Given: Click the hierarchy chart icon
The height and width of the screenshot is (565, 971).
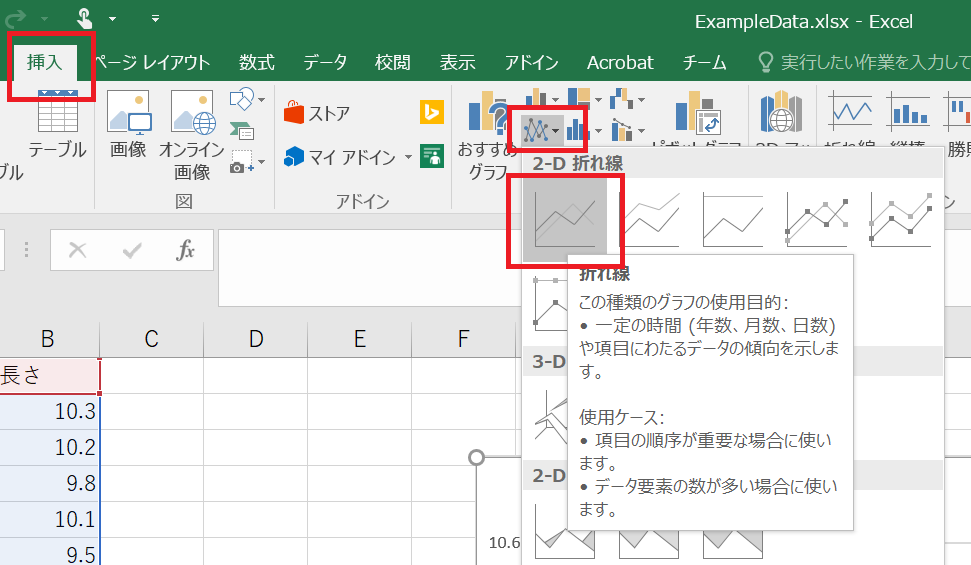Looking at the screenshot, I should (579, 99).
